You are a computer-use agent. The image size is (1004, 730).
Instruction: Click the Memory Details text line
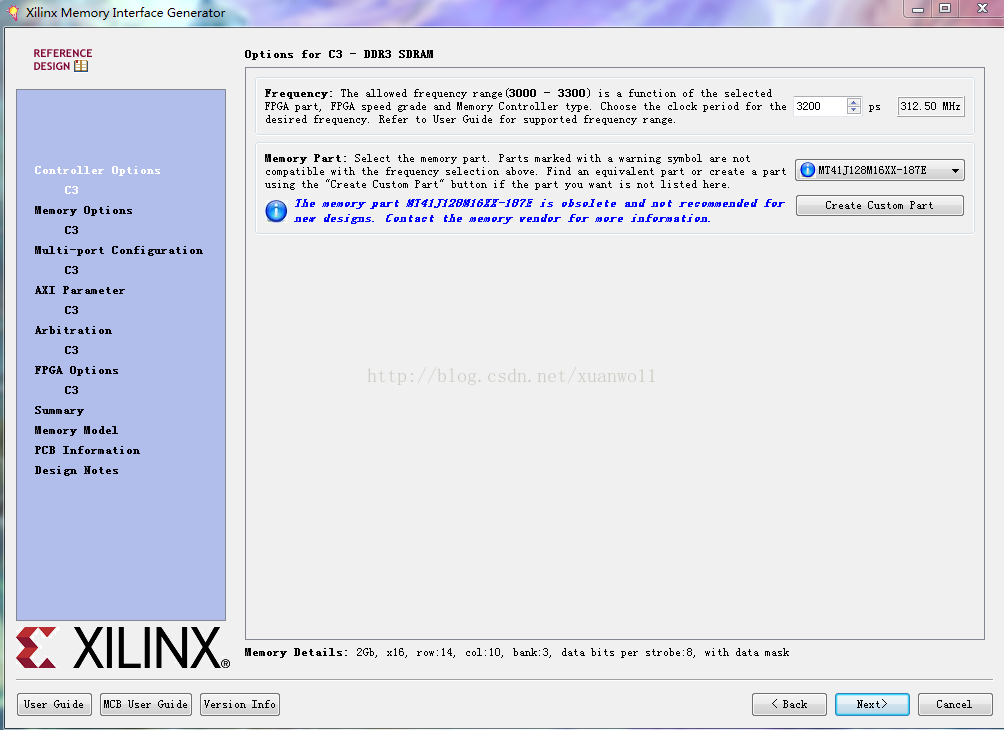517,653
